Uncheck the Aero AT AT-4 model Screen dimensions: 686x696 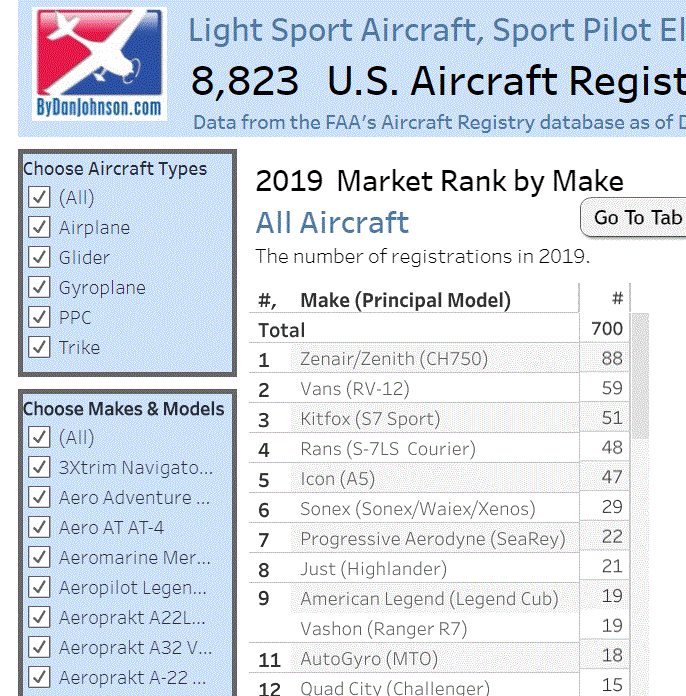point(39,527)
